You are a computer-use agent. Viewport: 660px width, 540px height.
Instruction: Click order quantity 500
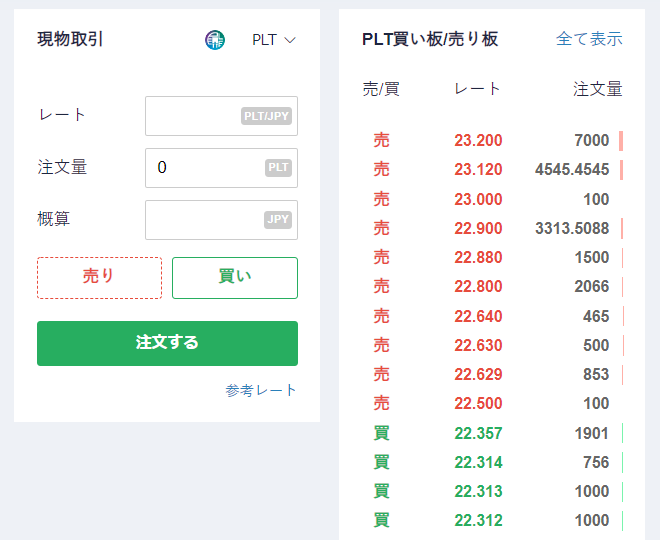click(x=596, y=345)
